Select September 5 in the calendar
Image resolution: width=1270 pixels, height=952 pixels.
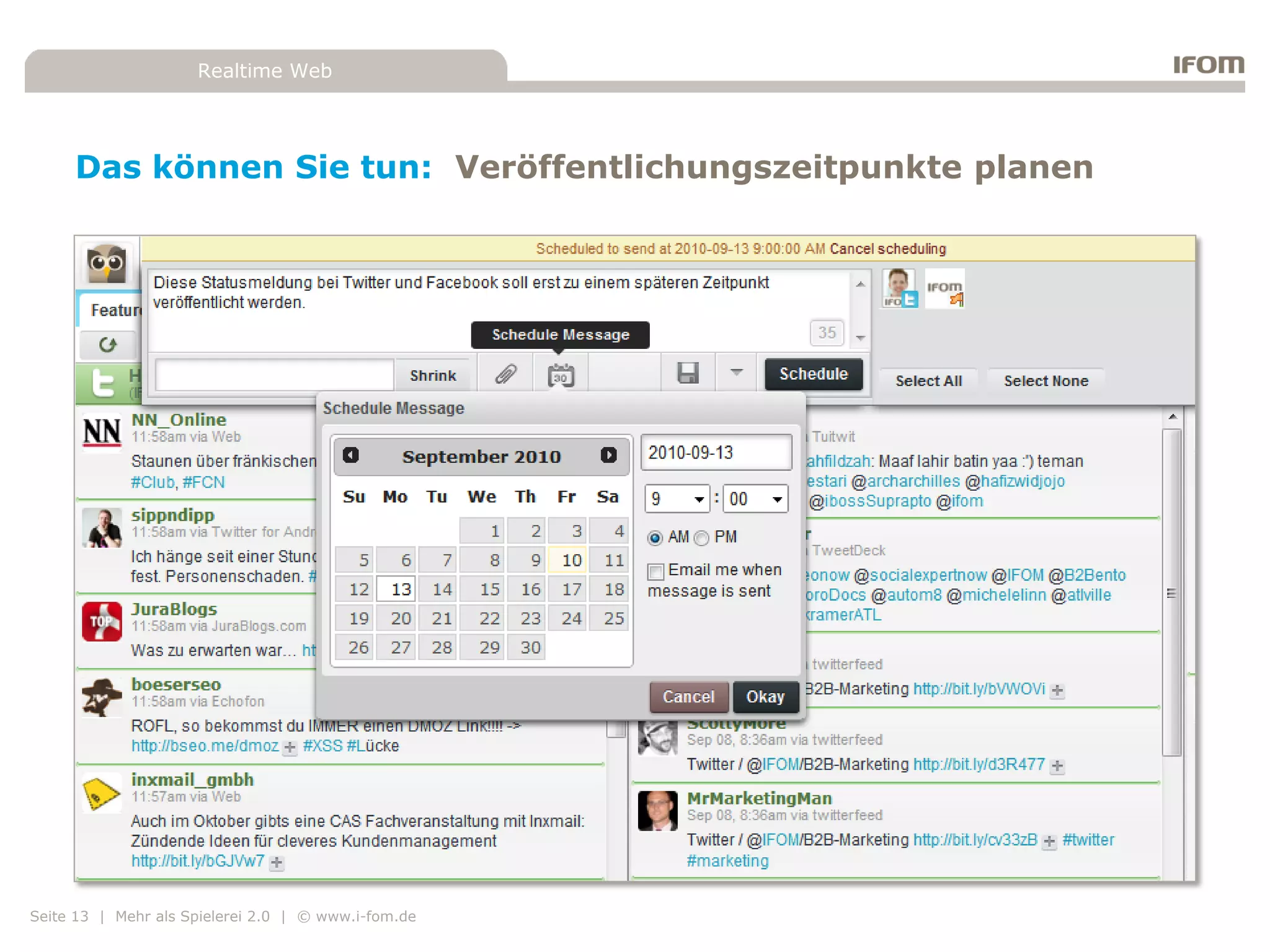click(354, 560)
